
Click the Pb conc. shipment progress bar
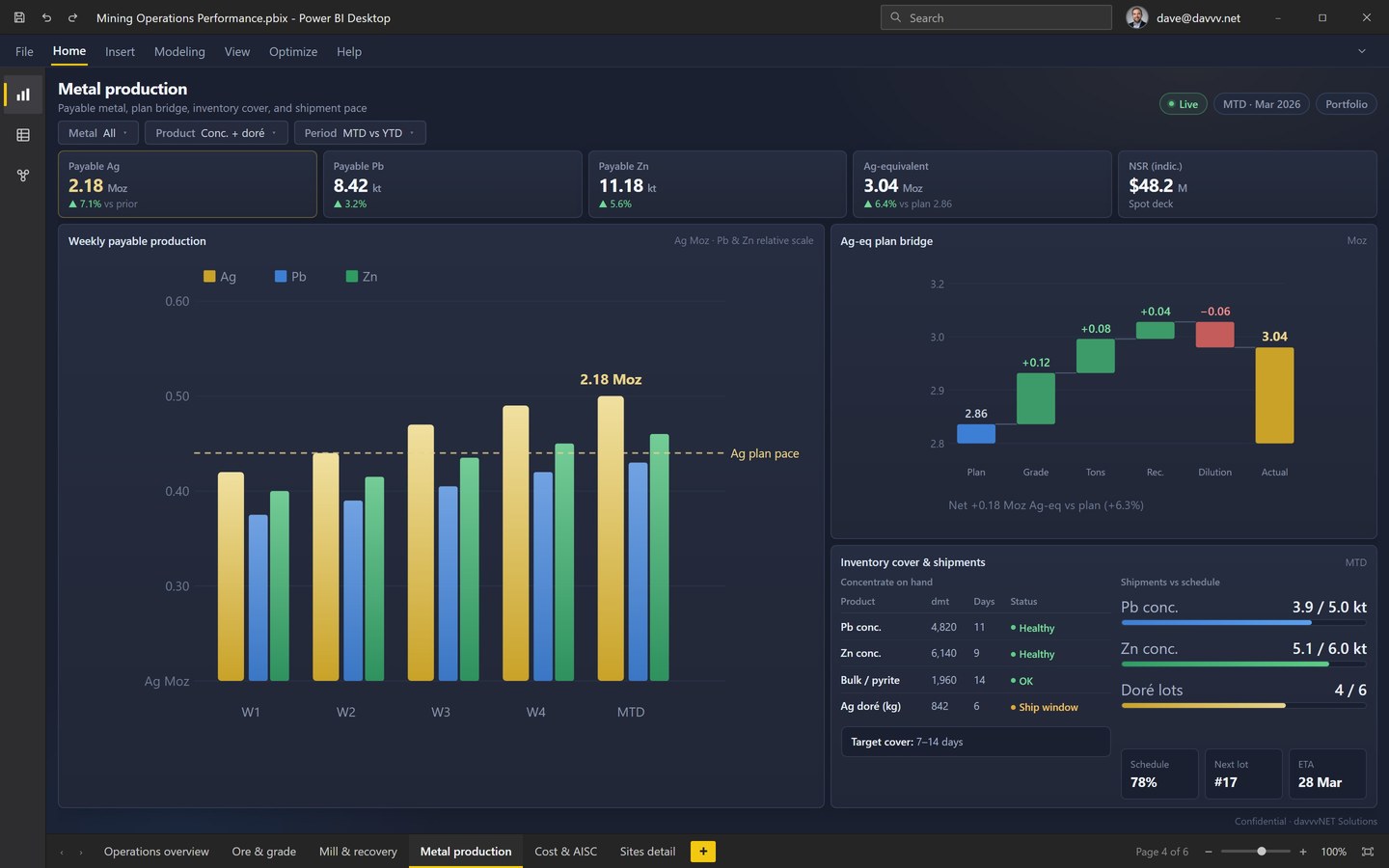click(x=1243, y=622)
